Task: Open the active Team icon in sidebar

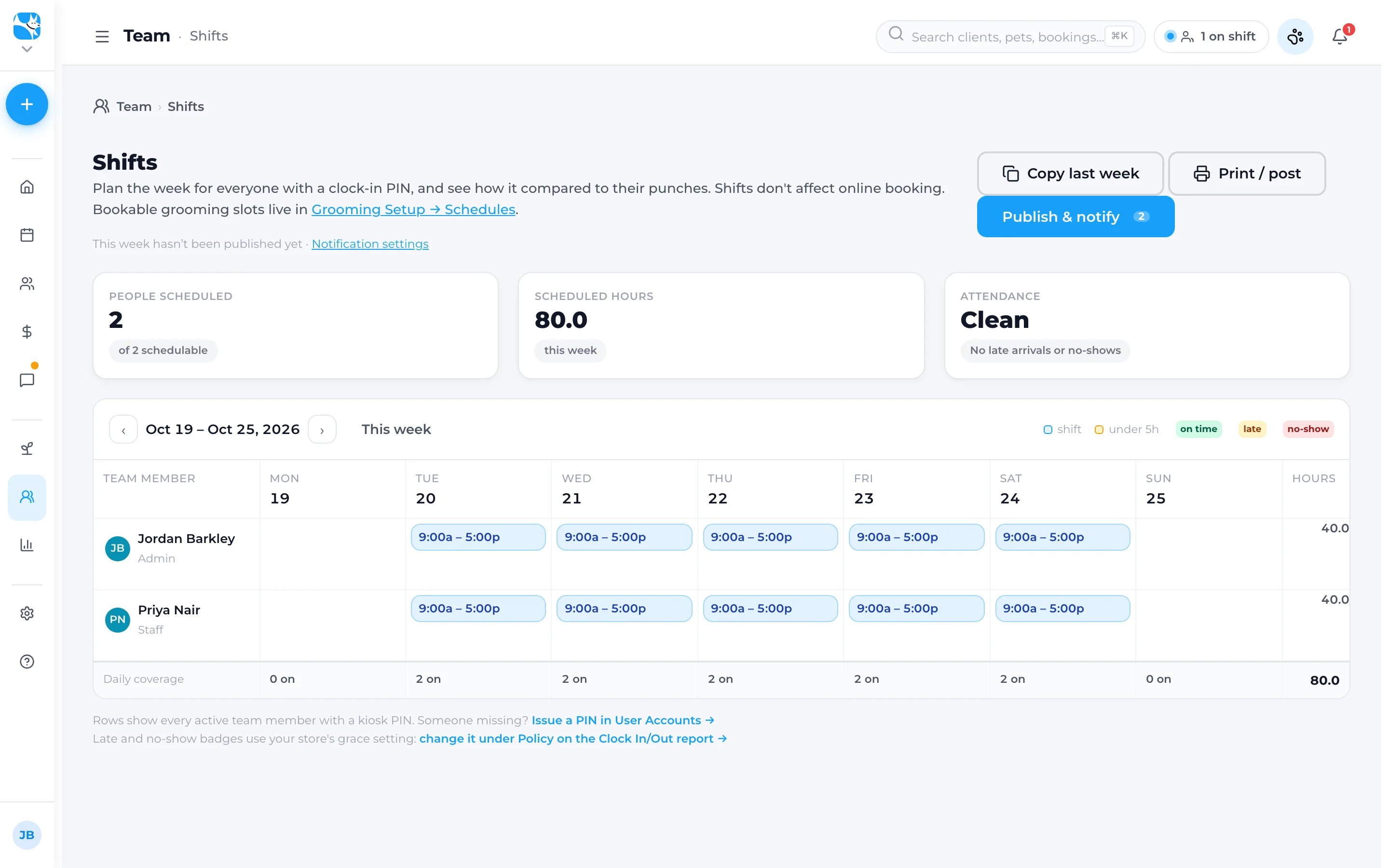Action: point(27,497)
